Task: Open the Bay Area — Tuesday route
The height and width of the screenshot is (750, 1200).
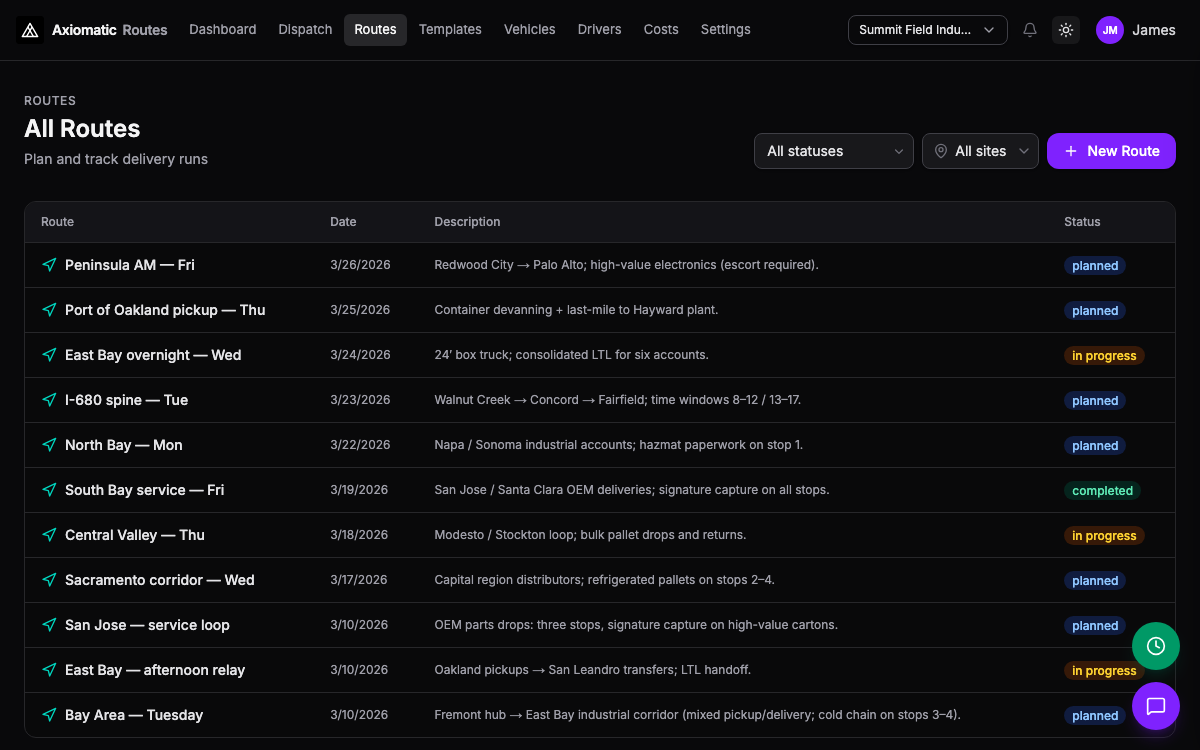Action: click(134, 715)
